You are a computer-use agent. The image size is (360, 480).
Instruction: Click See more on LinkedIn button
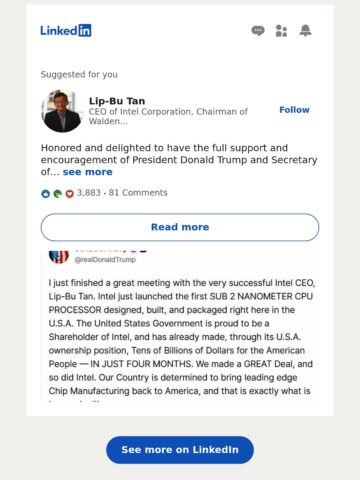tap(180, 450)
